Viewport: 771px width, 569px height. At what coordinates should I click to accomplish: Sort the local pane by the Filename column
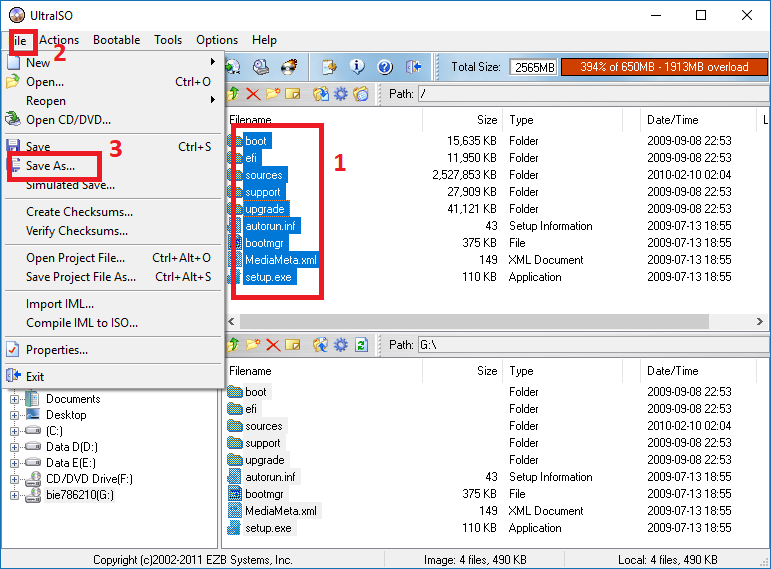pyautogui.click(x=324, y=371)
